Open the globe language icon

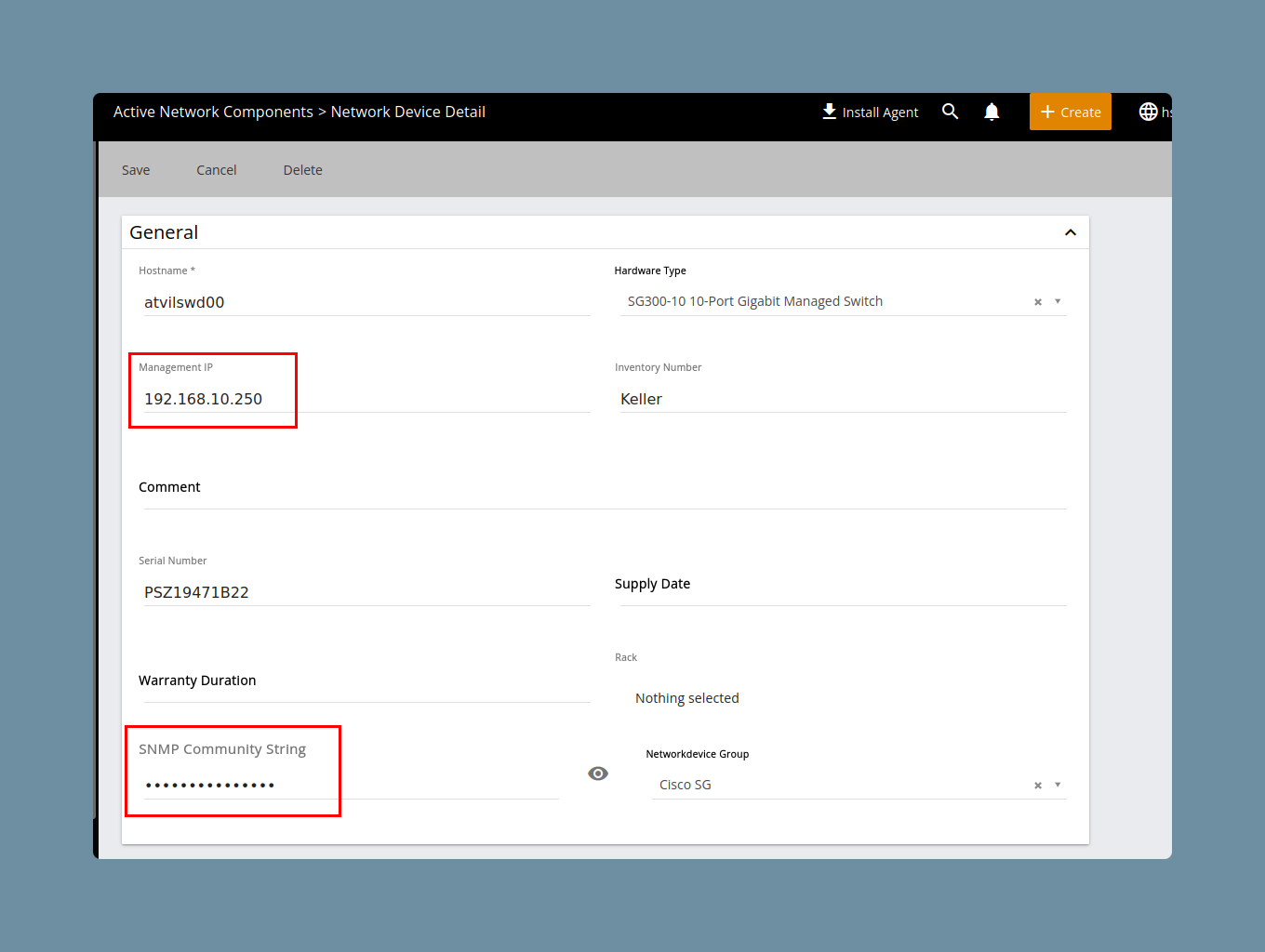[x=1149, y=112]
